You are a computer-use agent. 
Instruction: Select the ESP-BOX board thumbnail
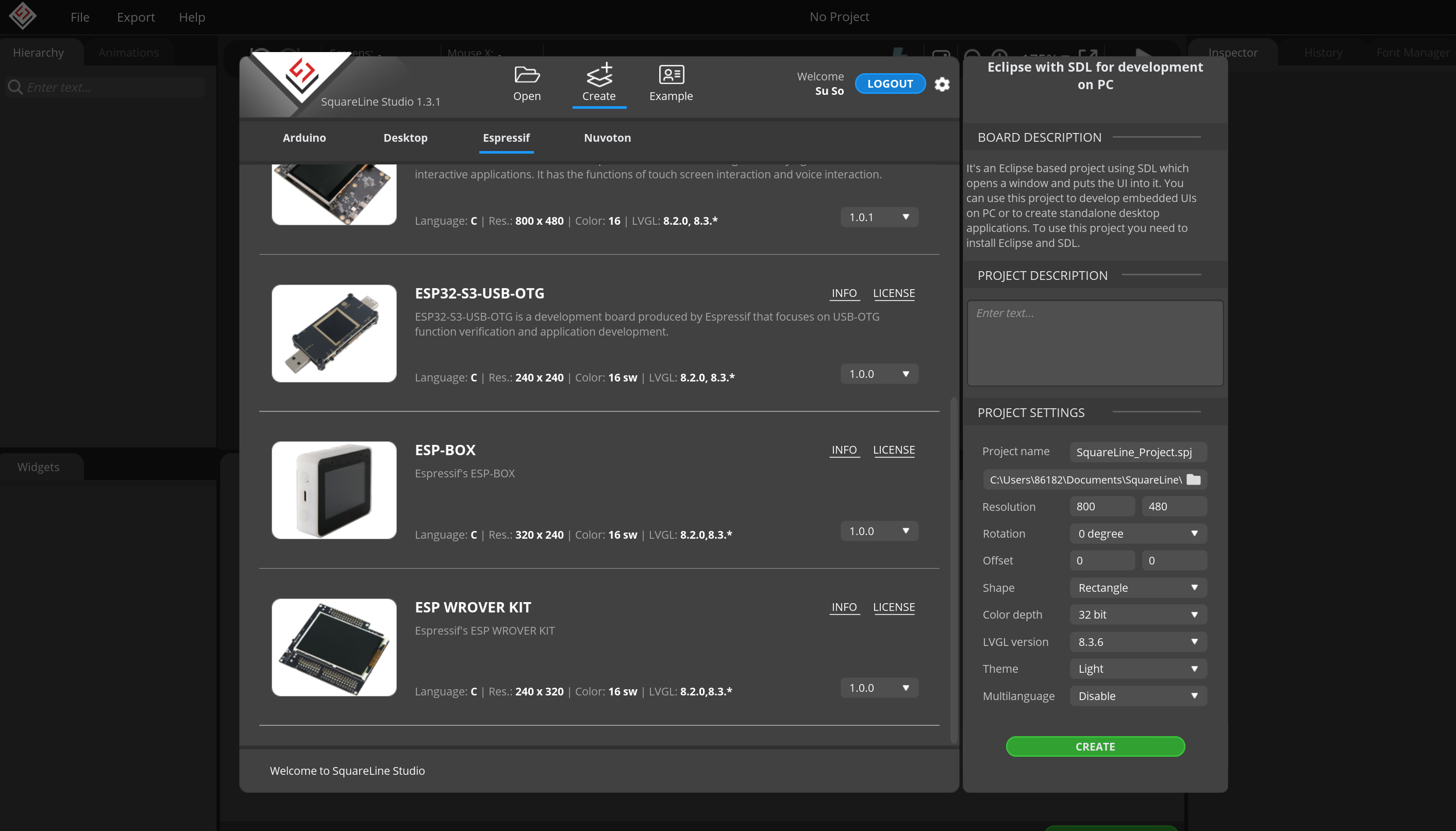point(334,490)
